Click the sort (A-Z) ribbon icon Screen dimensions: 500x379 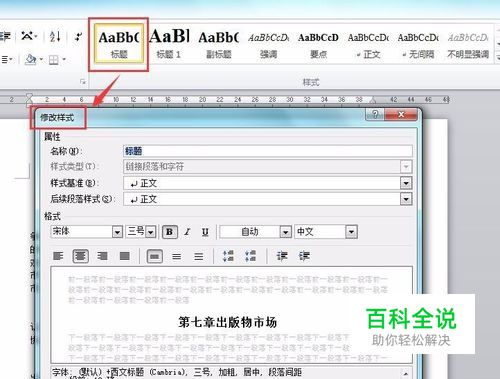55,36
